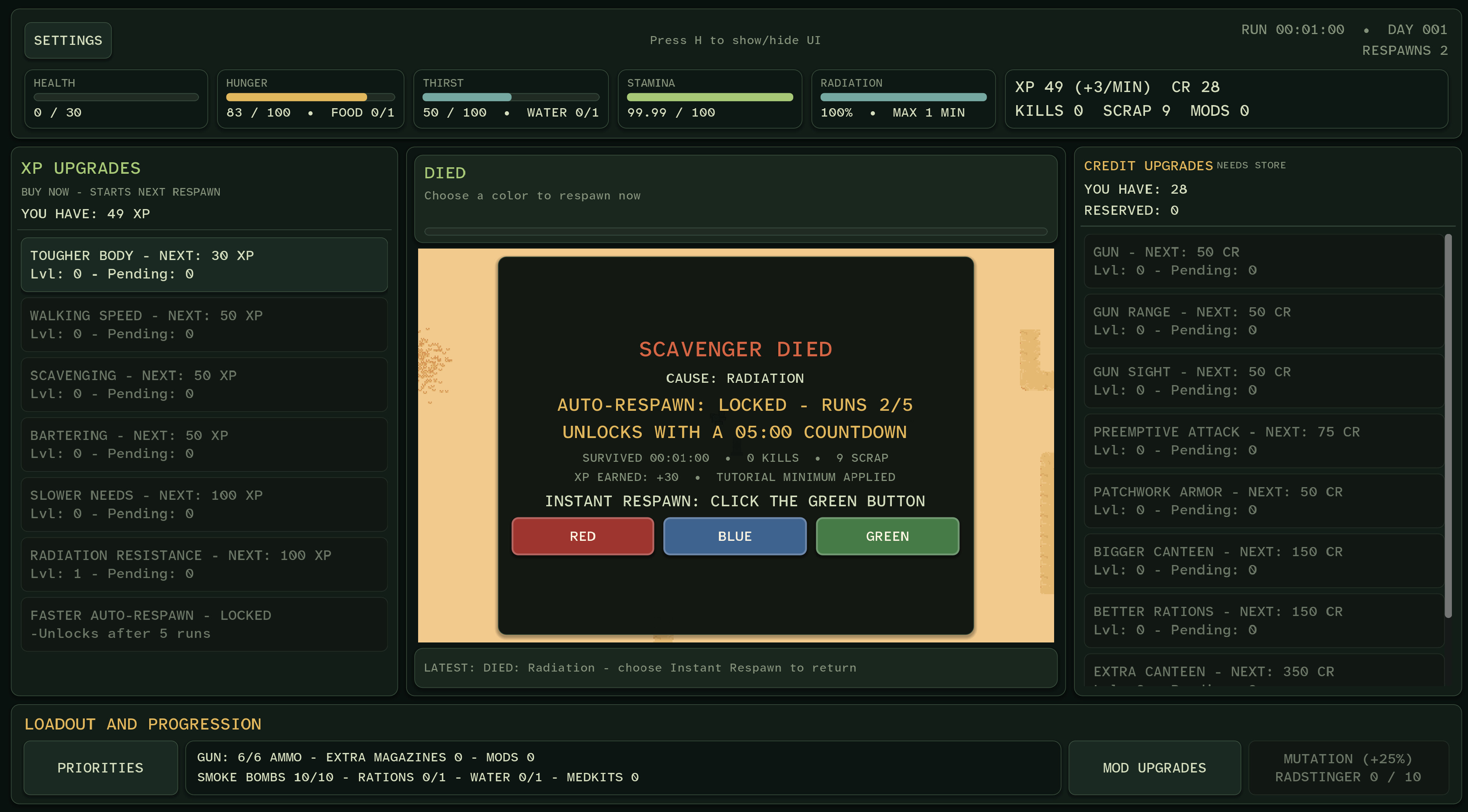Open the PRIORITIES panel button
1468x812 pixels.
tap(100, 768)
